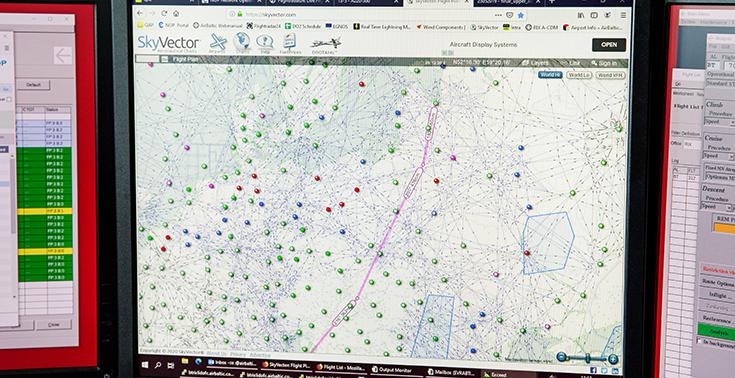Click the Fuel Prices icon
Screen dimensions: 735x378
click(x=289, y=43)
